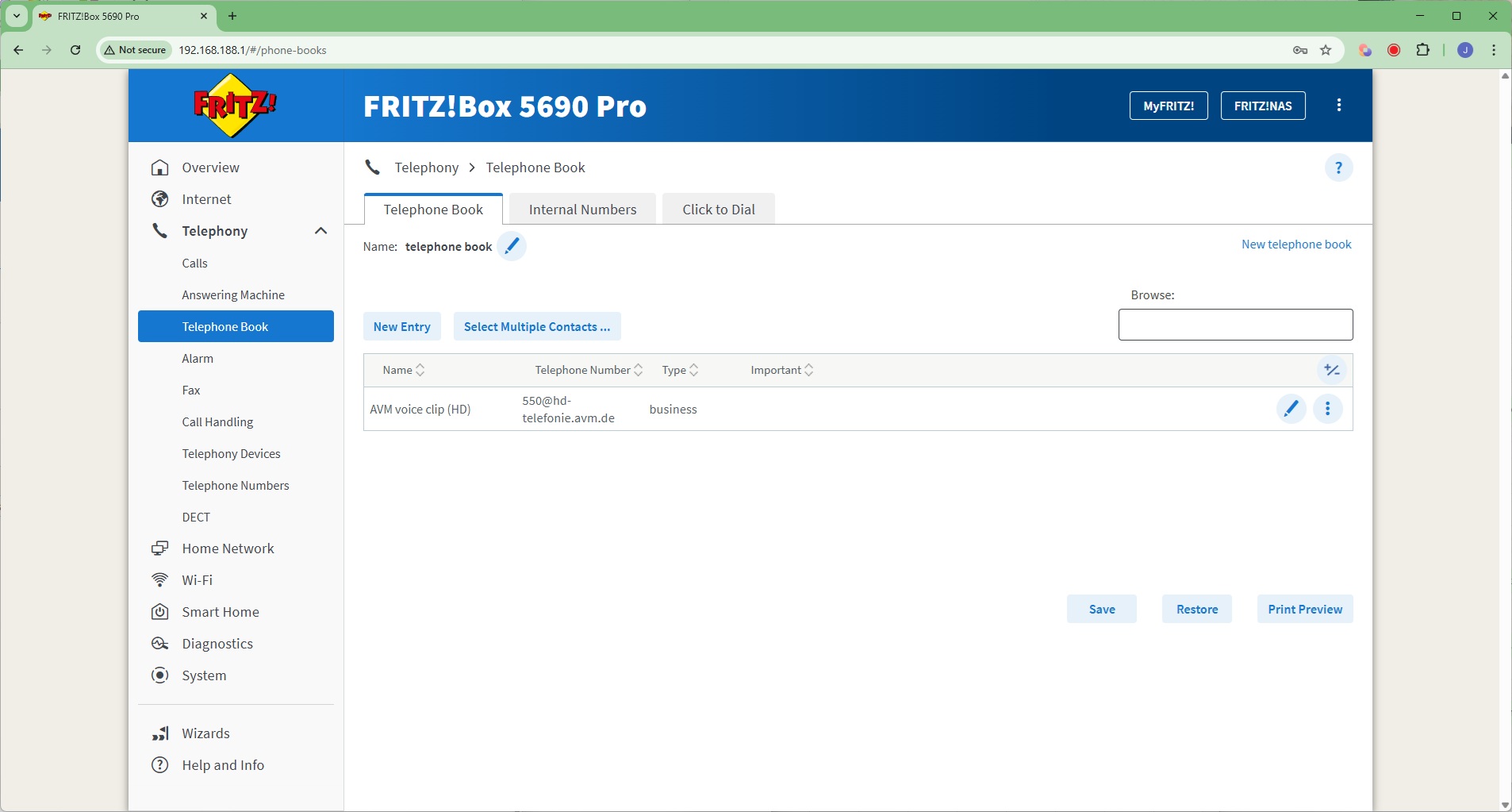Edit the telephone book name with pencil icon
Image resolution: width=1512 pixels, height=812 pixels.
tap(512, 246)
